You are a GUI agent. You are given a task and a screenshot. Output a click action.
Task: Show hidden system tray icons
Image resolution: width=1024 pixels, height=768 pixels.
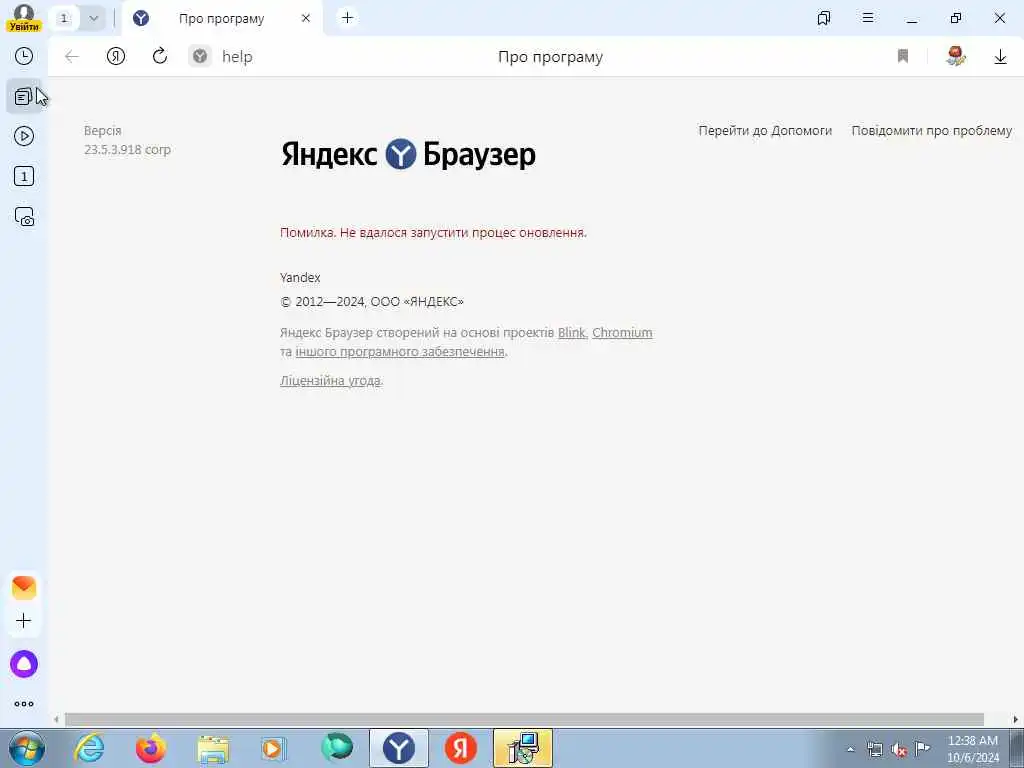point(850,749)
